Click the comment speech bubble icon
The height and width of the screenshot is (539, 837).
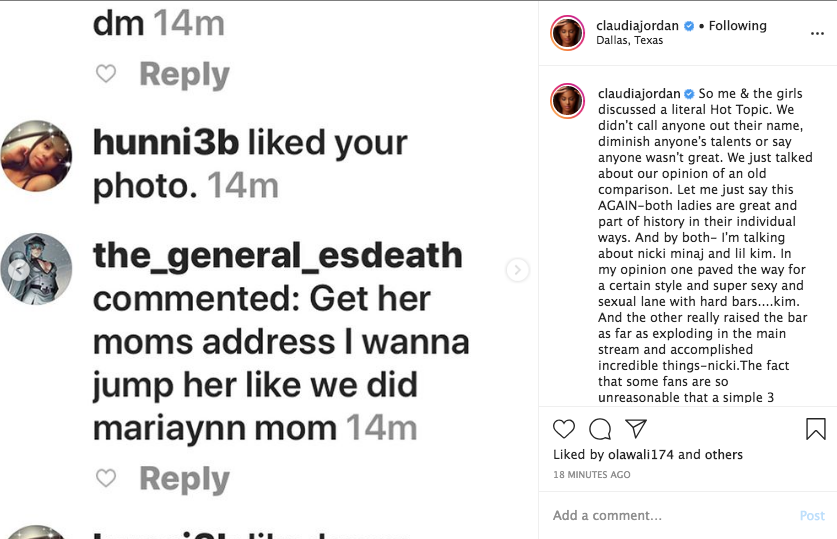(x=600, y=429)
